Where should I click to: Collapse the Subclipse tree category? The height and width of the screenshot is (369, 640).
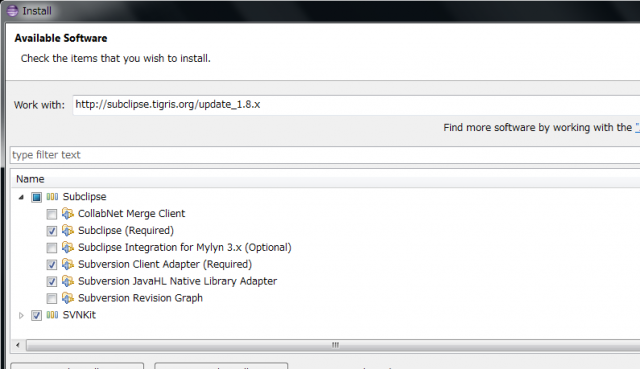(21, 198)
